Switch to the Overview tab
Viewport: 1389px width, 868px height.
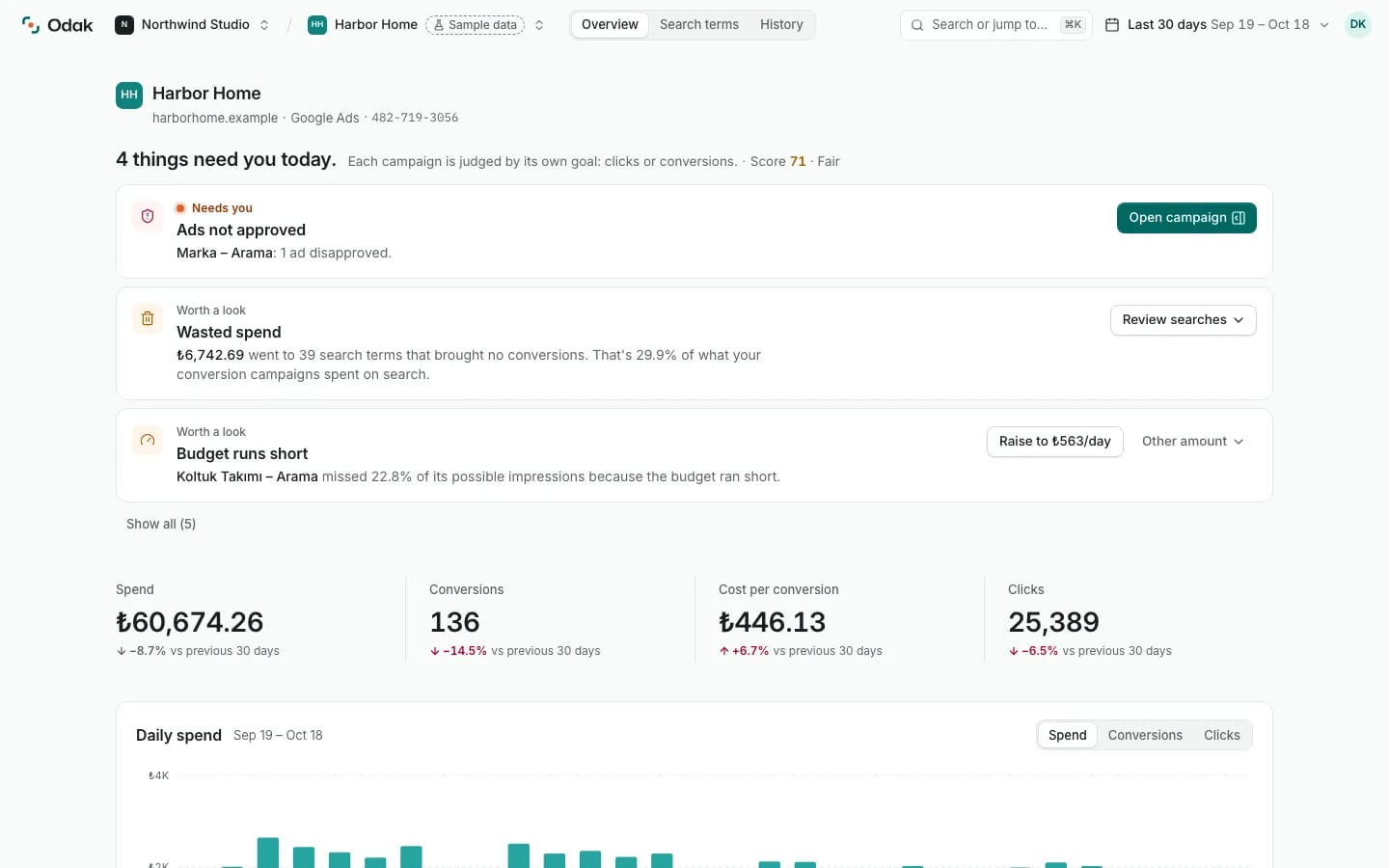(610, 25)
